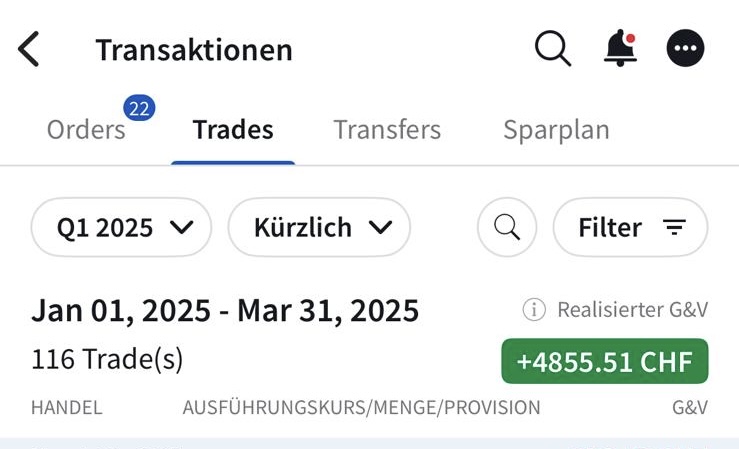
Task: Select the Trades tab
Action: coord(233,130)
